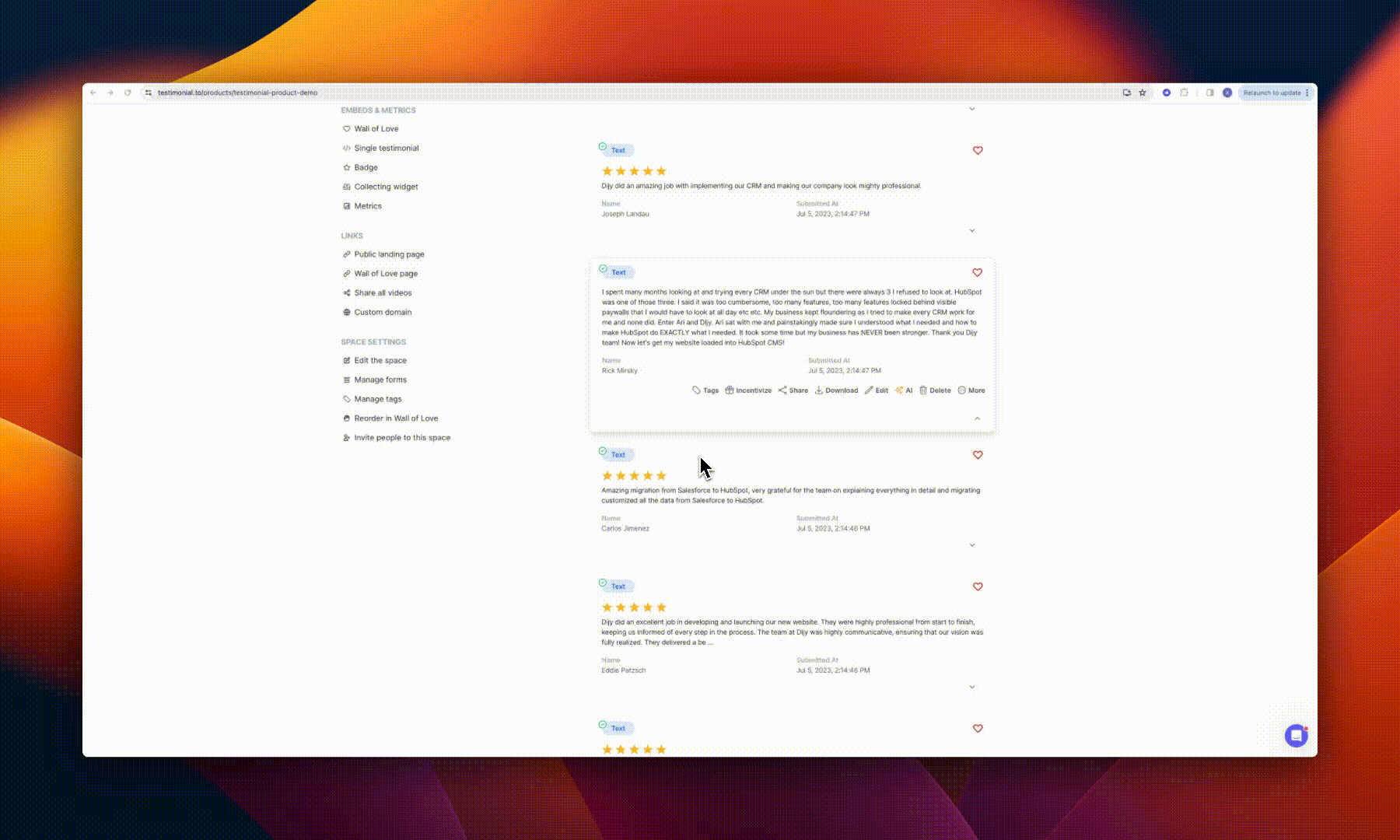
Task: Click Incentivize on Rick Mirsky's testimonial
Action: click(x=748, y=390)
